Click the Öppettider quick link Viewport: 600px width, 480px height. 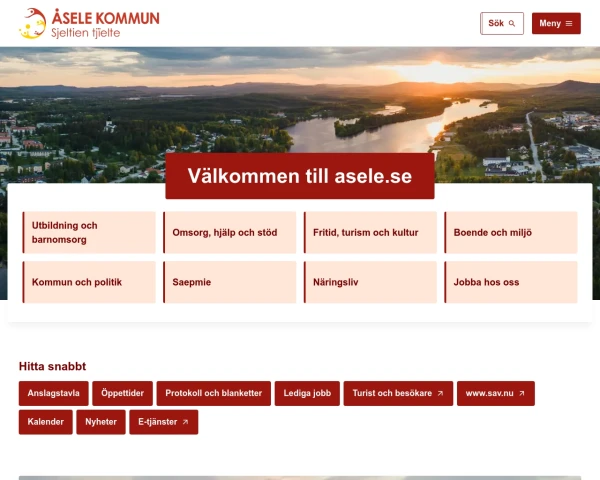122,393
